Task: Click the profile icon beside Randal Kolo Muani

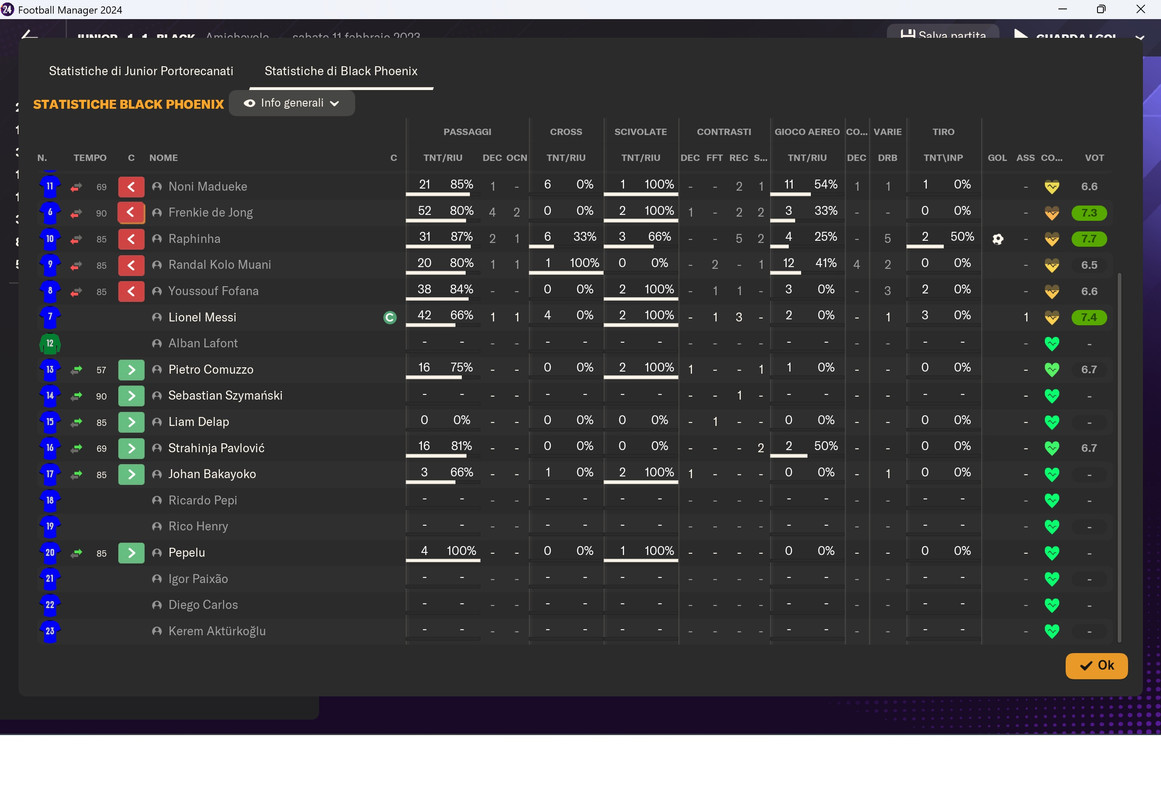Action: [x=157, y=265]
